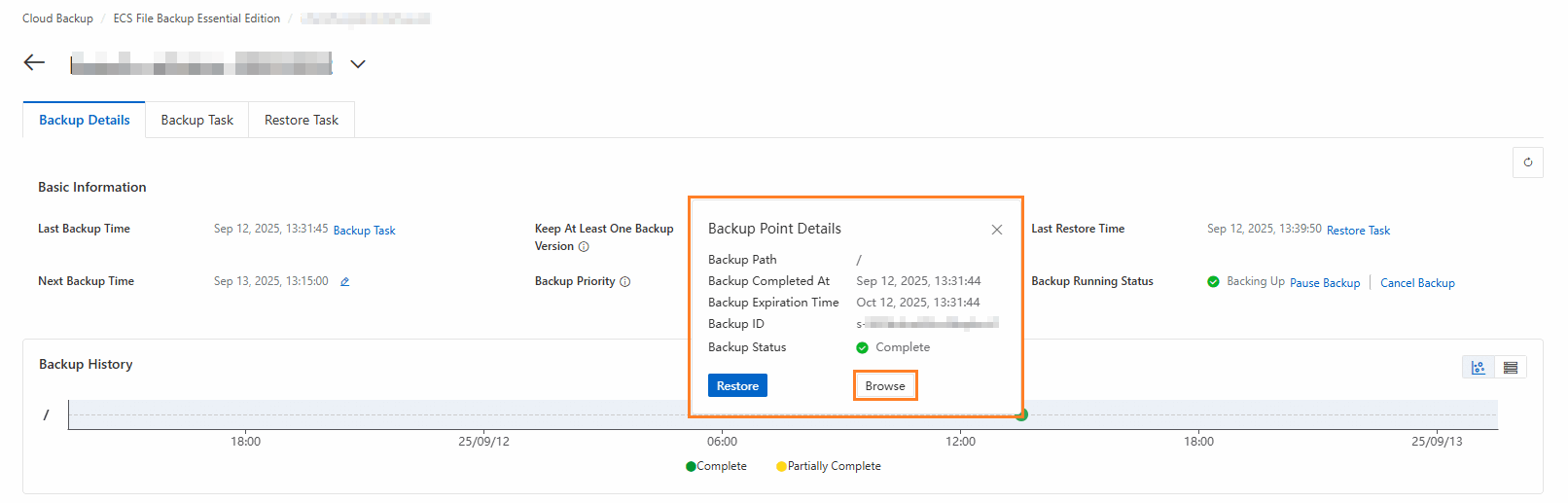Screen dimensions: 1568x503
Task: Show the Backup Priority info tooltip
Action: 625,282
